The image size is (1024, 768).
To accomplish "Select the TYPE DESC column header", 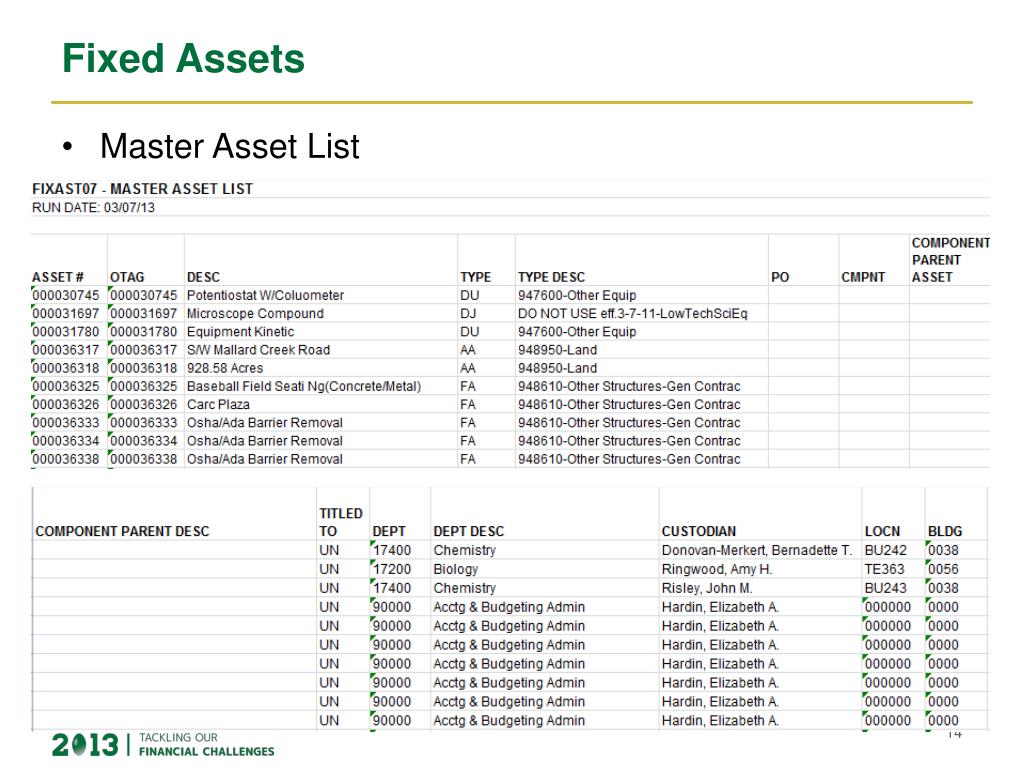I will coord(551,277).
